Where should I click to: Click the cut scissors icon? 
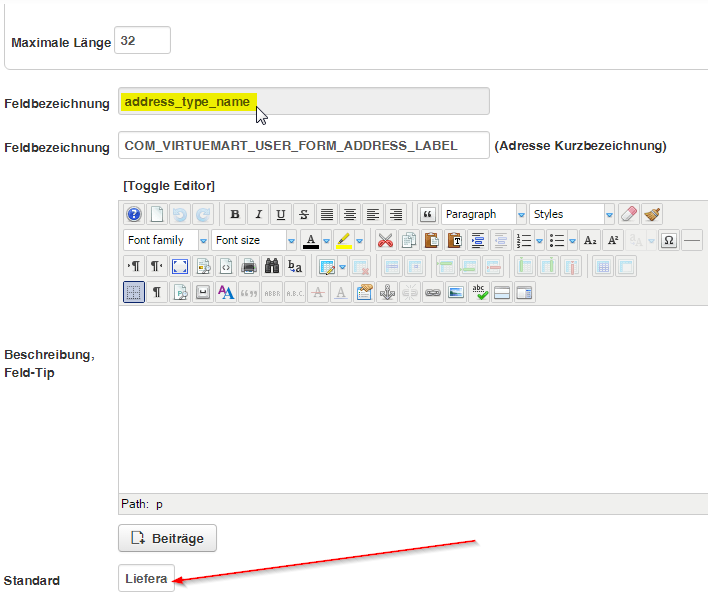click(x=385, y=240)
